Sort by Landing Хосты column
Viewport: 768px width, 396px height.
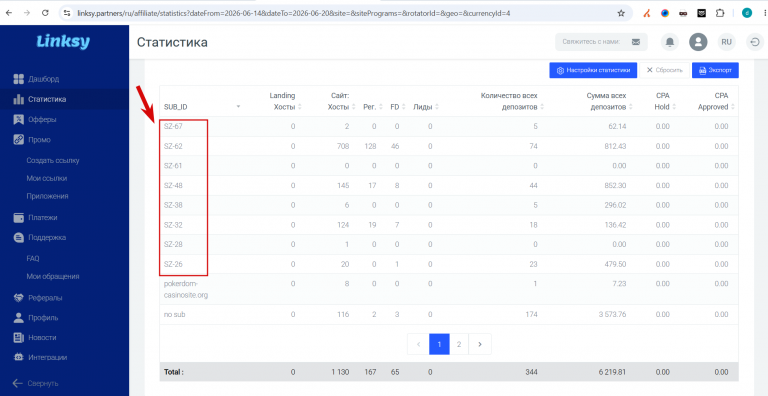[300, 107]
